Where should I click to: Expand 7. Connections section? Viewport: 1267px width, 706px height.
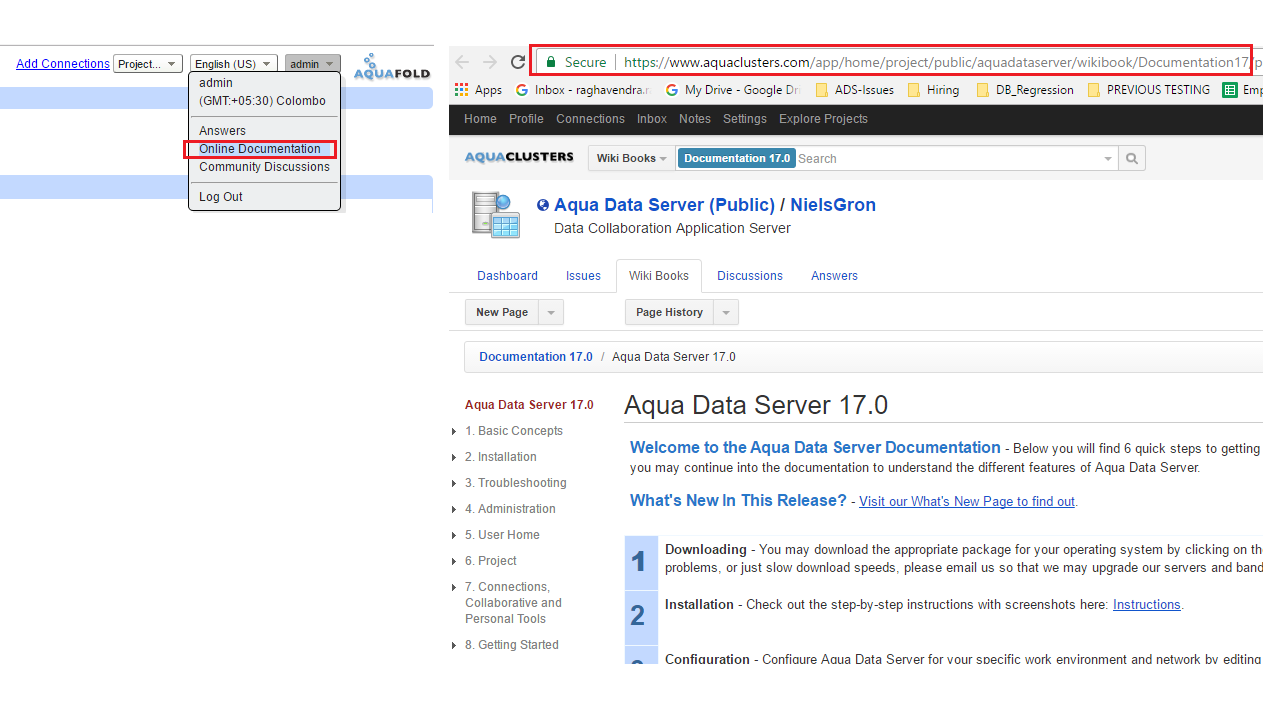point(454,588)
